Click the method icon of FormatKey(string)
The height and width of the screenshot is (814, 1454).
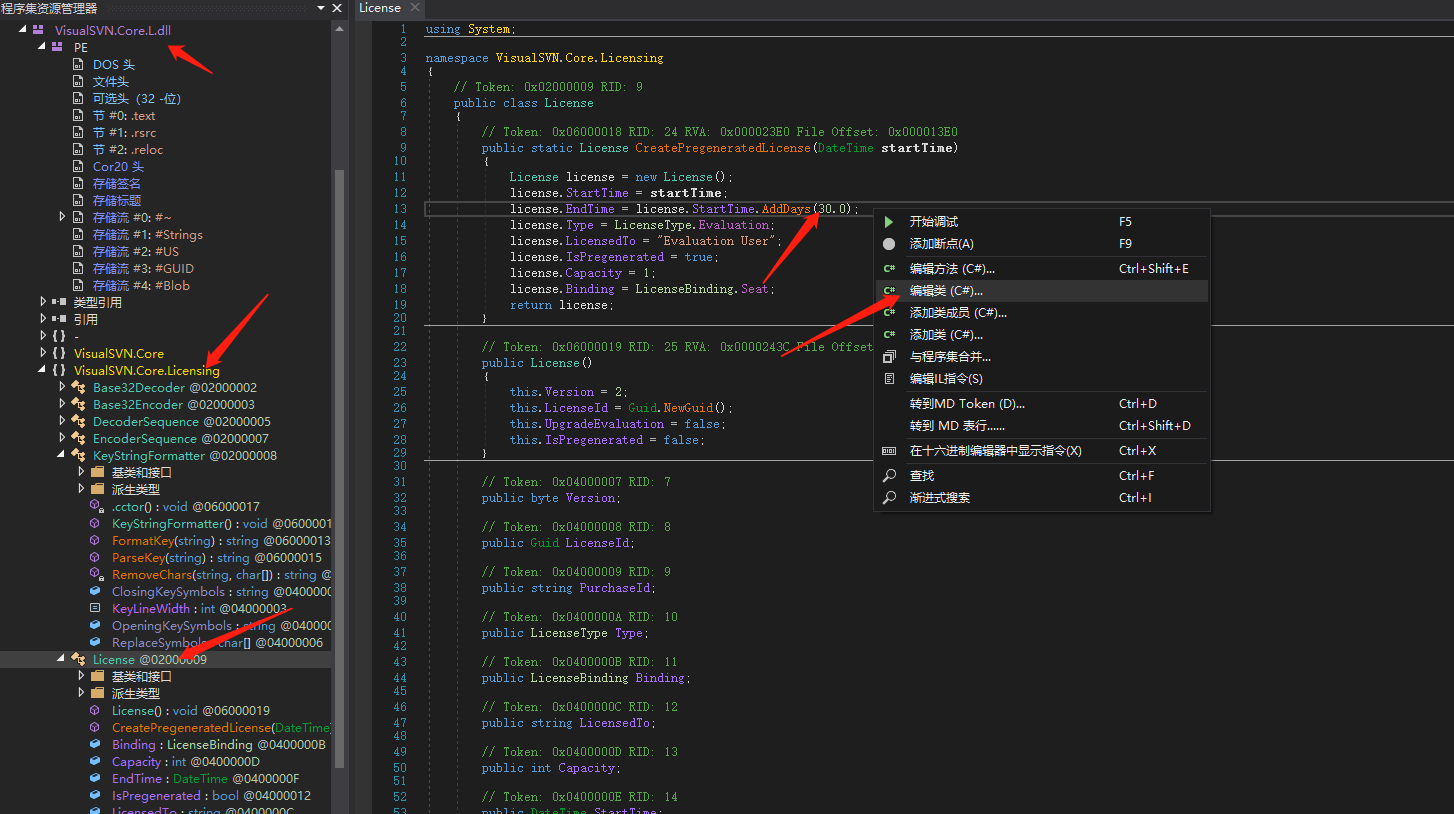click(x=96, y=541)
